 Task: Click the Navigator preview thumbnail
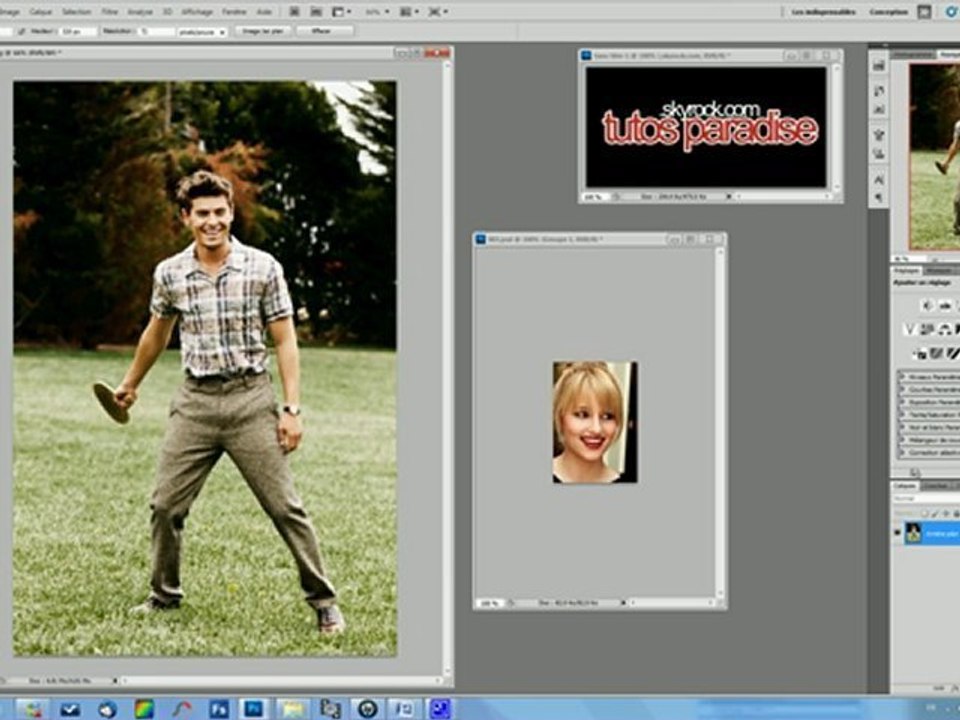tap(934, 157)
